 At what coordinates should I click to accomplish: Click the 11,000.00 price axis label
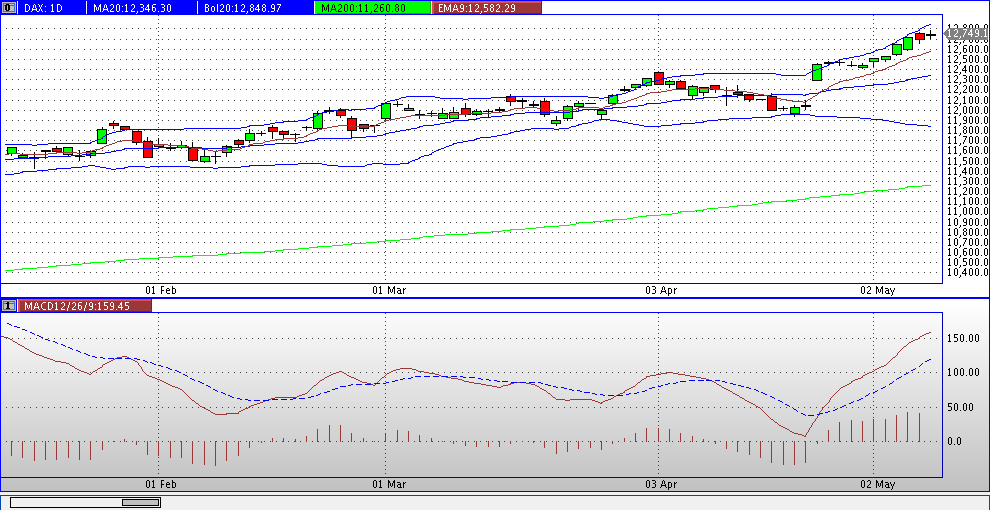pos(966,211)
